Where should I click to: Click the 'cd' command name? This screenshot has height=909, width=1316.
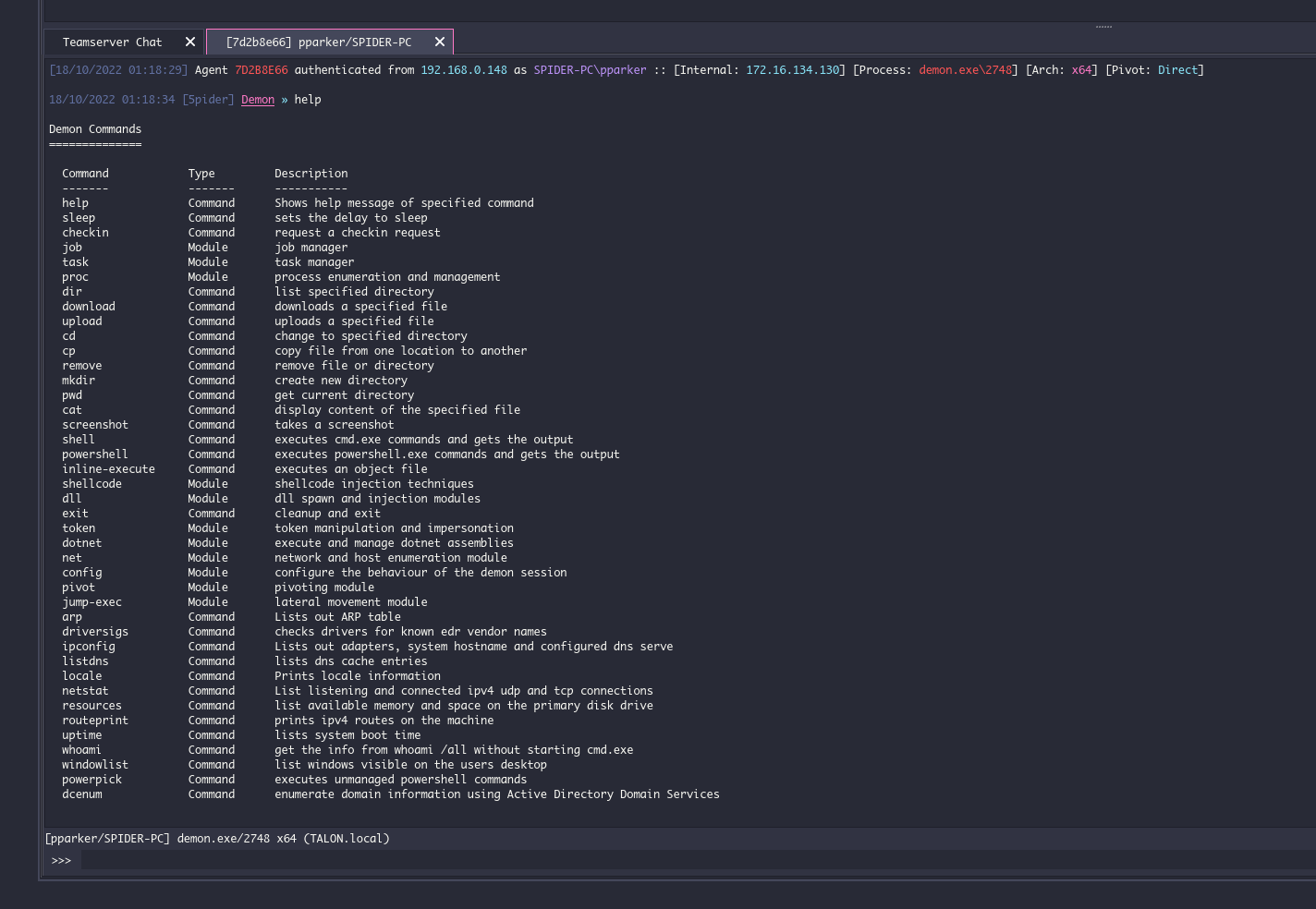68,336
